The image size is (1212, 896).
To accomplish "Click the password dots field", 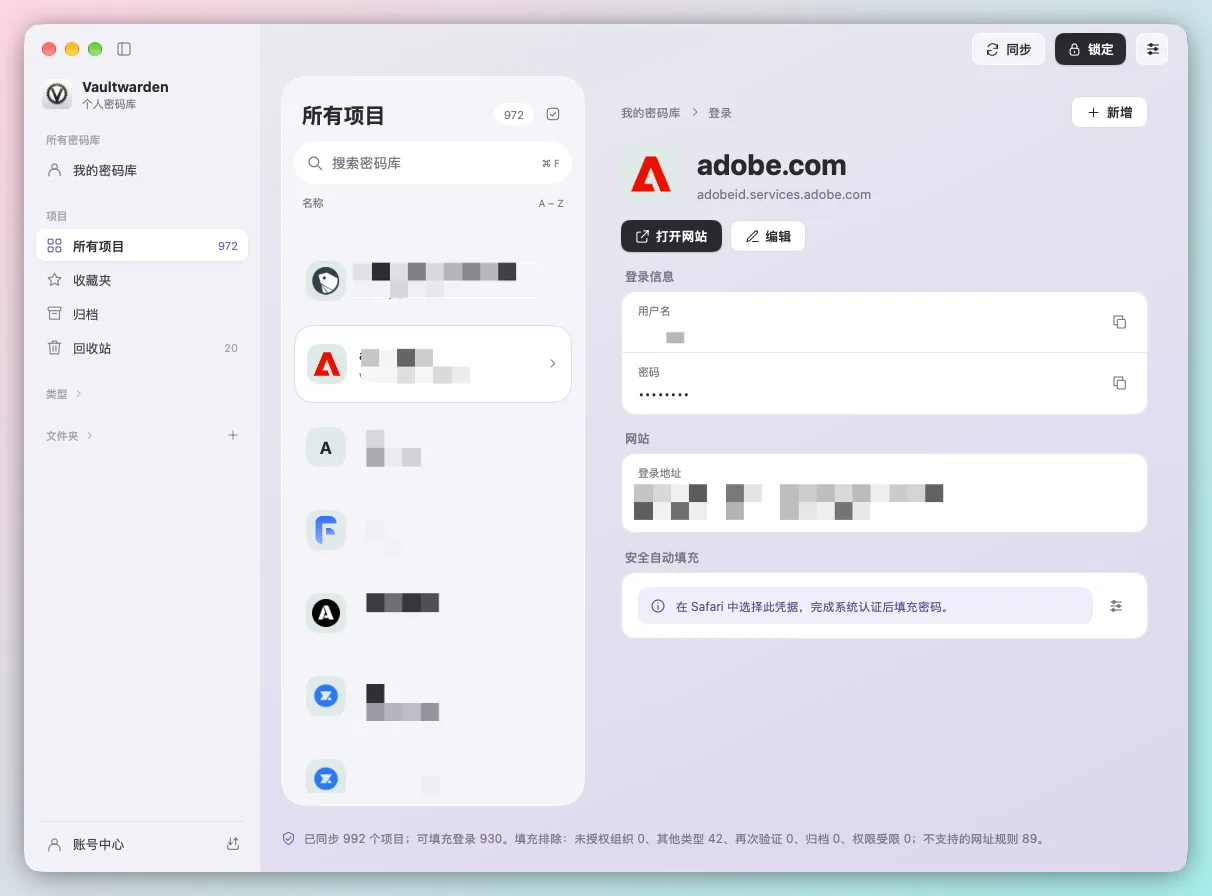I will click(x=663, y=395).
